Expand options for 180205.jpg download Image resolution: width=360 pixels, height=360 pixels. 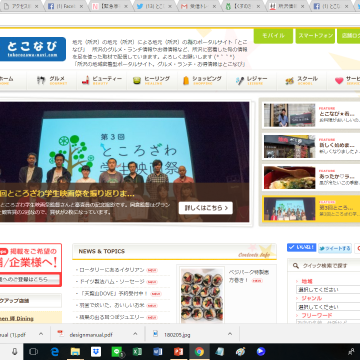tap(230, 334)
